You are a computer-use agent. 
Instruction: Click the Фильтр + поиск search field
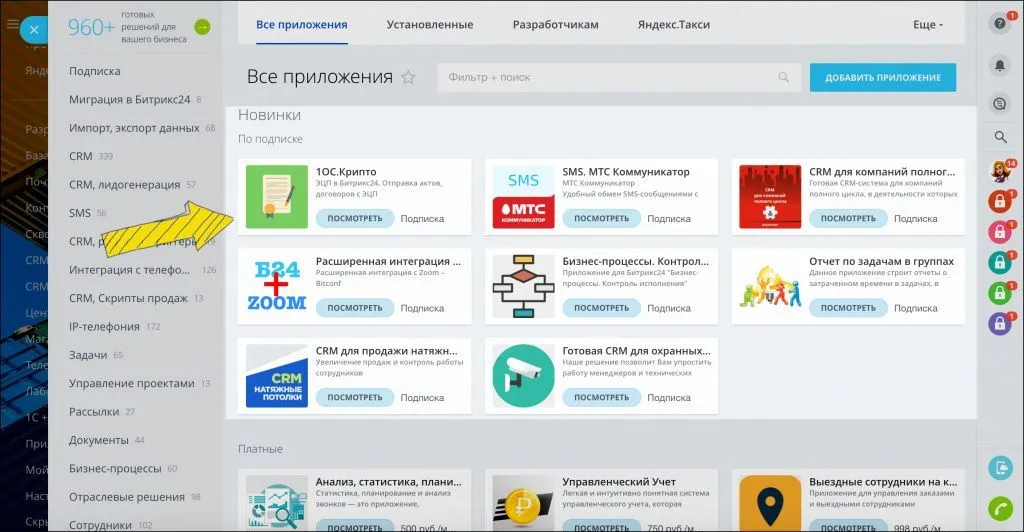pos(610,78)
